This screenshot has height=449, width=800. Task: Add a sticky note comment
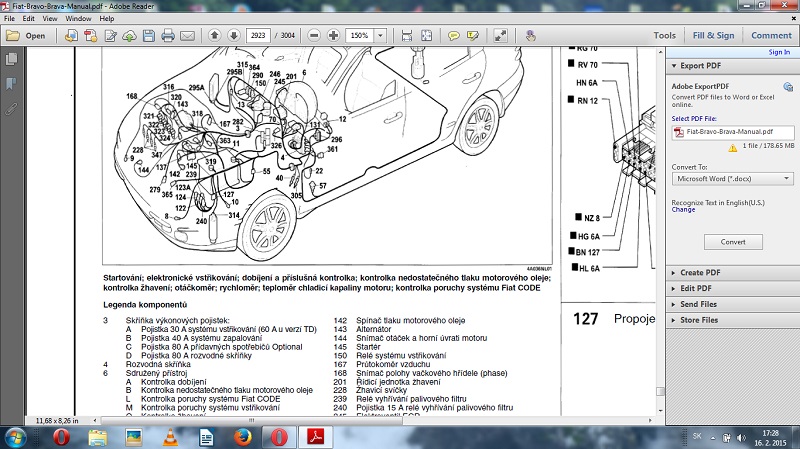[453, 35]
